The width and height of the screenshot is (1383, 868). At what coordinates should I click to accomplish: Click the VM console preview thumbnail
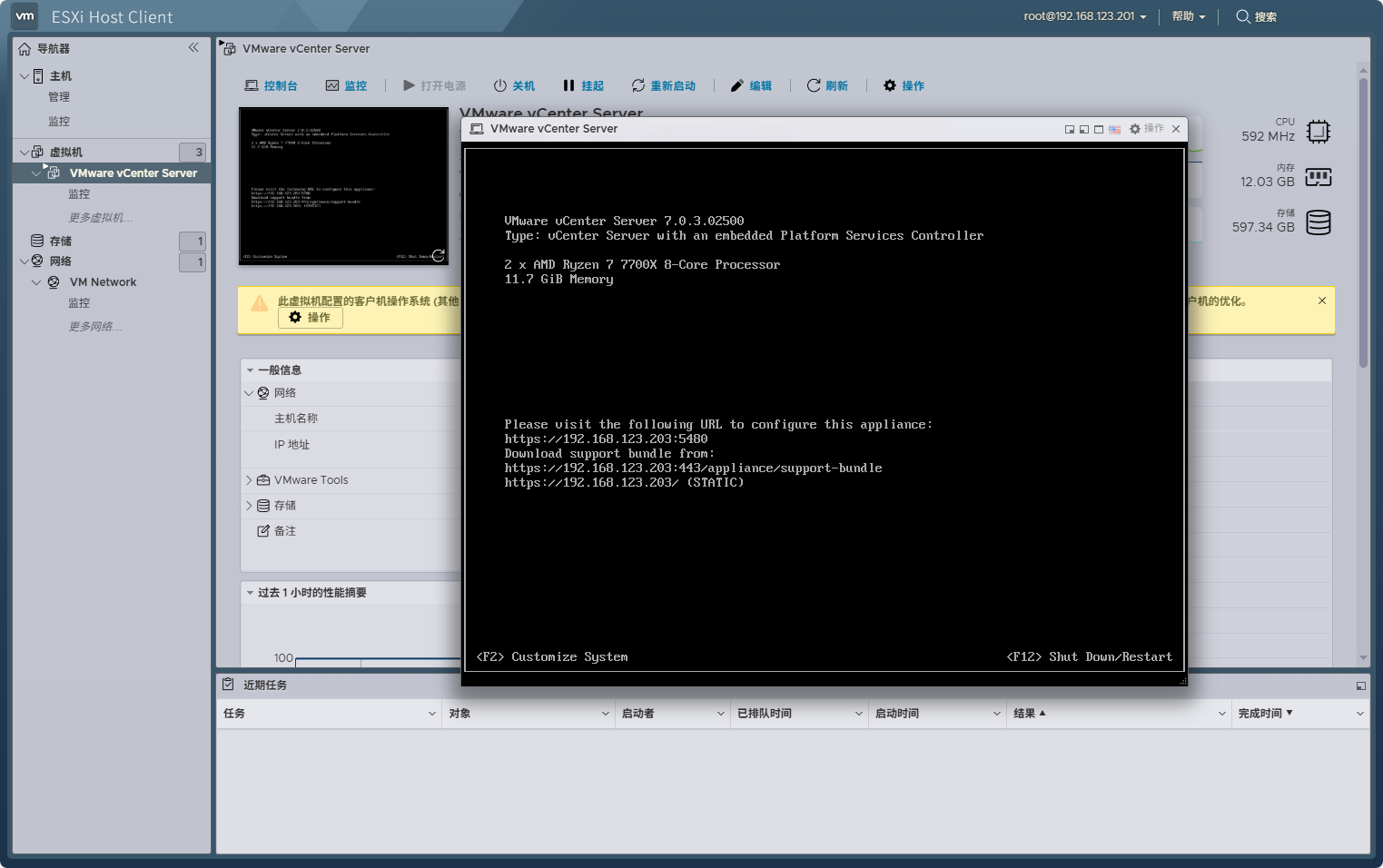[343, 185]
